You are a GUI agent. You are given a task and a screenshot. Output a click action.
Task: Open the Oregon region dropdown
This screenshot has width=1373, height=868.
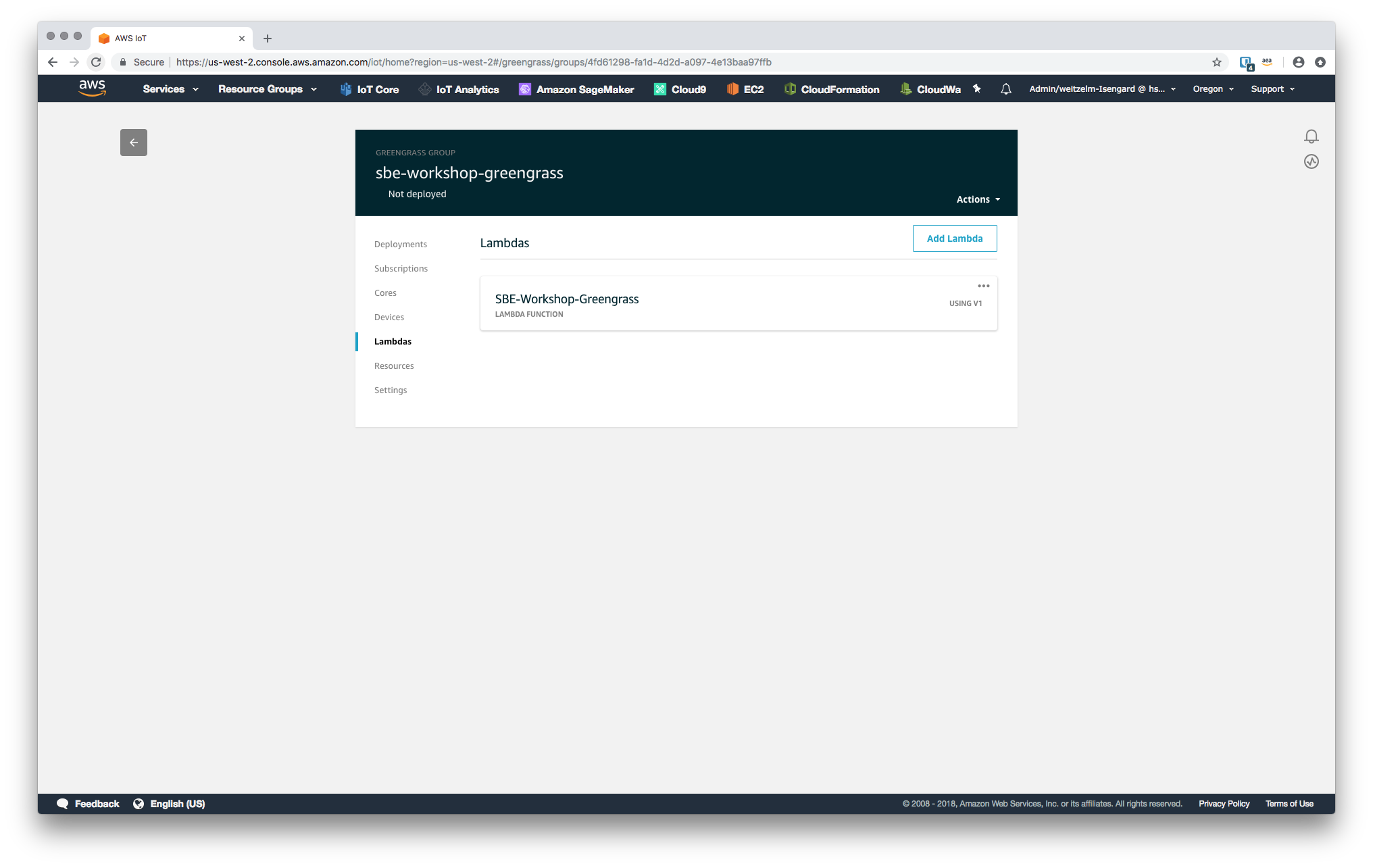(x=1214, y=89)
